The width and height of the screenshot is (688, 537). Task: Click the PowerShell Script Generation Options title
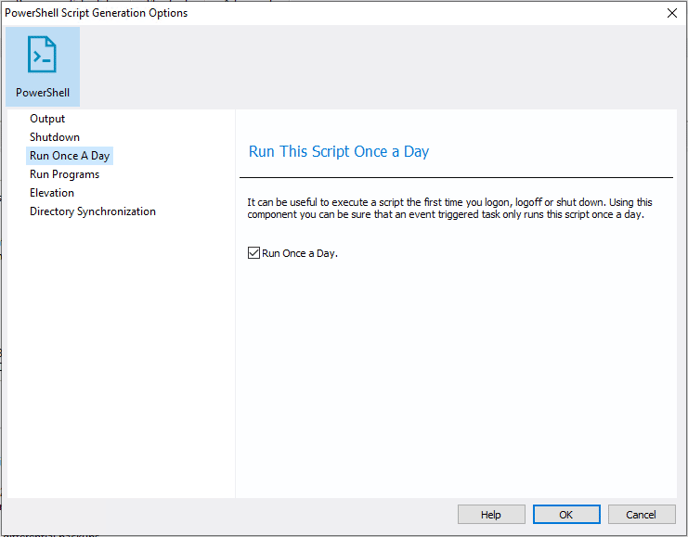click(x=96, y=13)
